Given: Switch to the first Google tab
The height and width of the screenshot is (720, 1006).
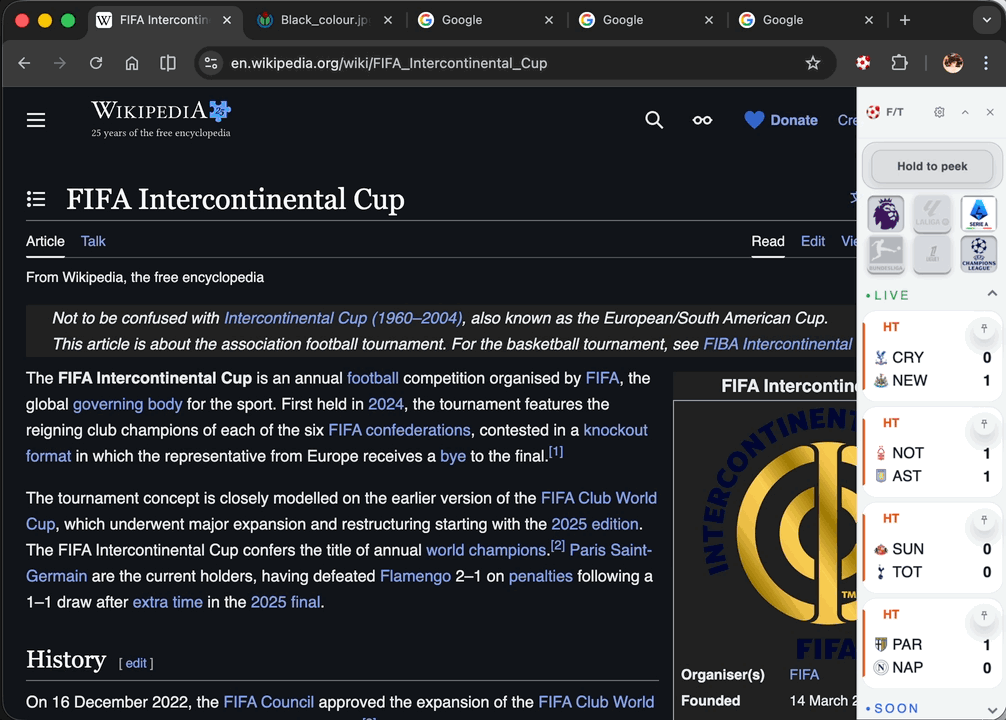Looking at the screenshot, I should pos(485,20).
